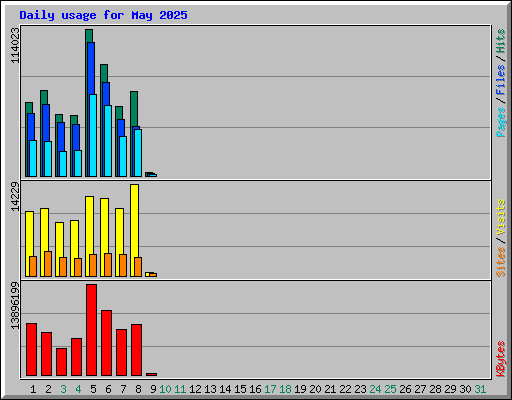512x400 pixels.
Task: Select the red KBytes bar for day 8
Action: click(136, 350)
